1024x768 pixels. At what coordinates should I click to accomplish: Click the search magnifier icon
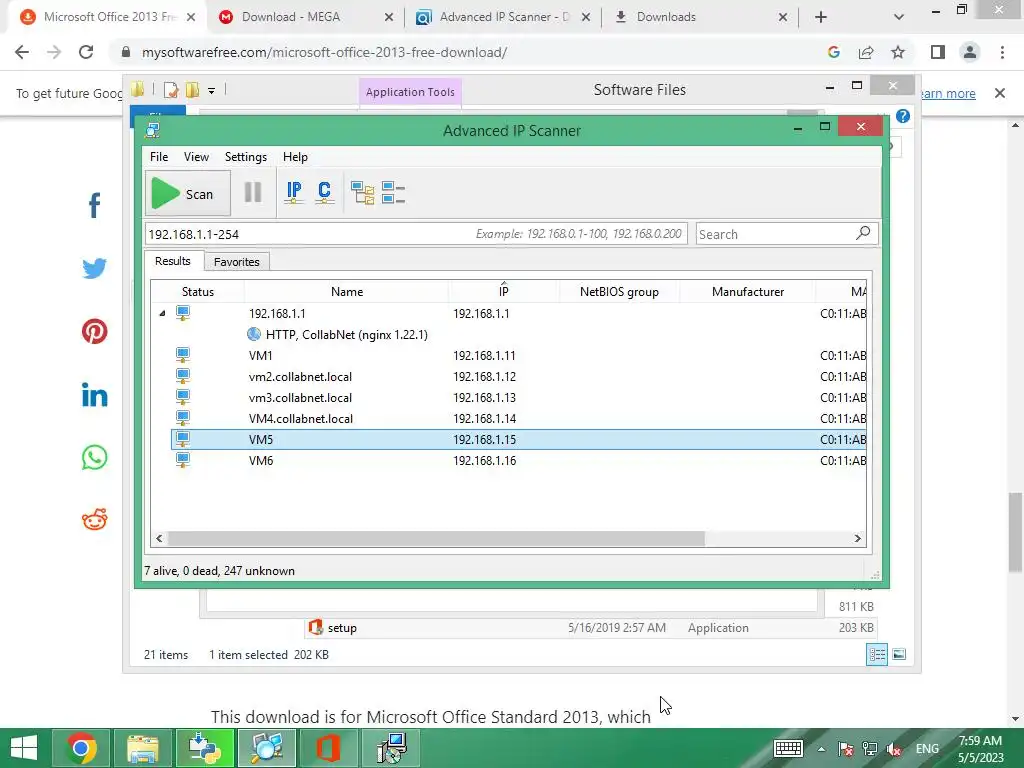[863, 232]
